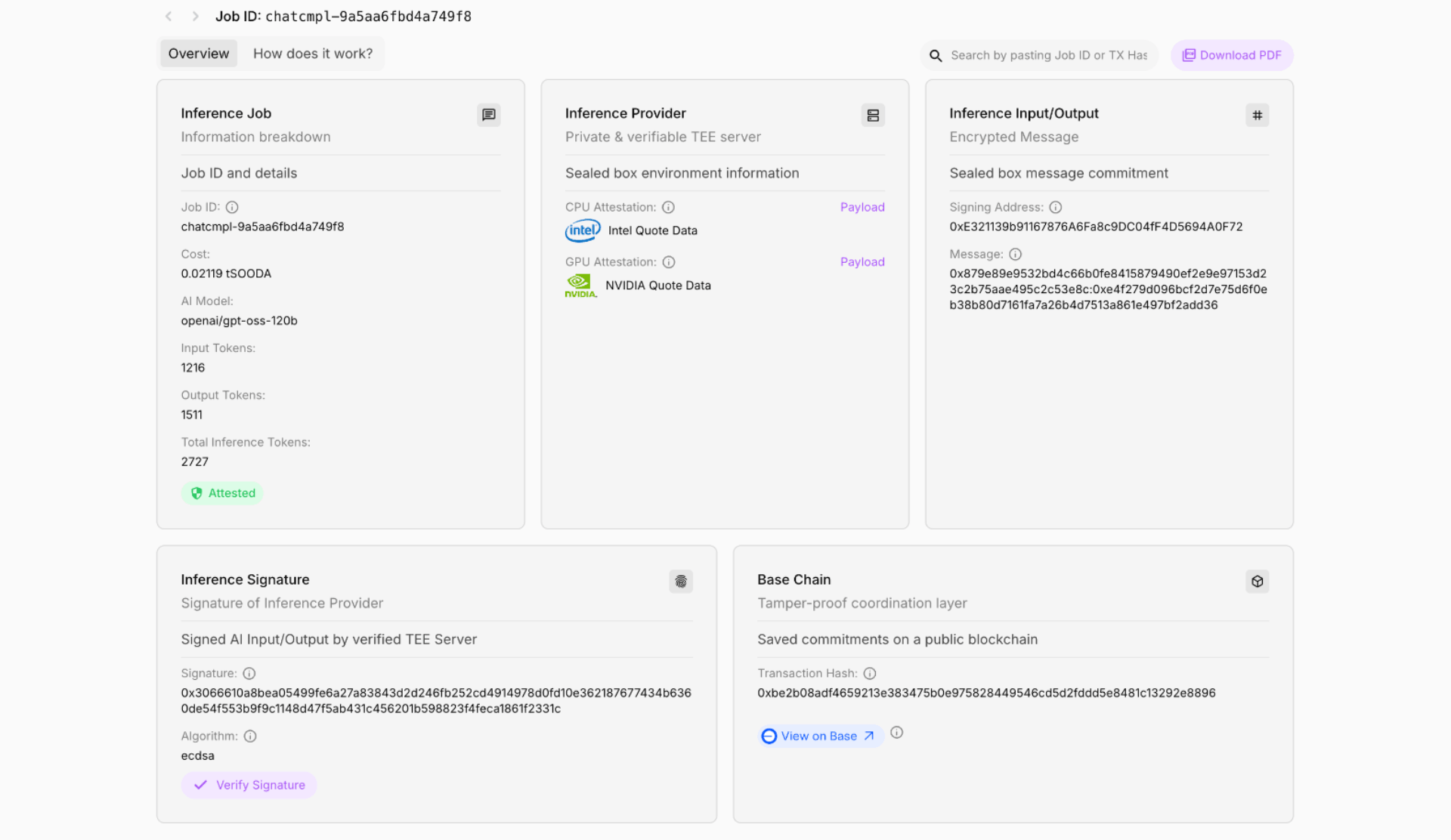Go back with the left chevron arrow
1451x840 pixels.
pyautogui.click(x=169, y=16)
